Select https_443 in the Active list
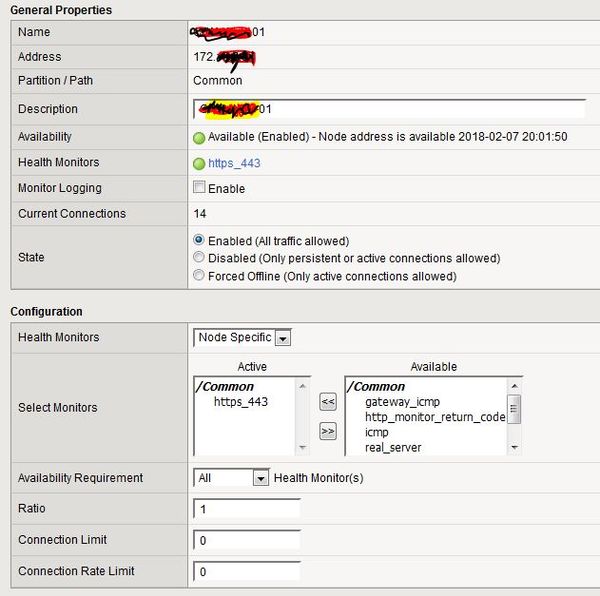Viewport: 600px width, 596px height. pyautogui.click(x=241, y=402)
